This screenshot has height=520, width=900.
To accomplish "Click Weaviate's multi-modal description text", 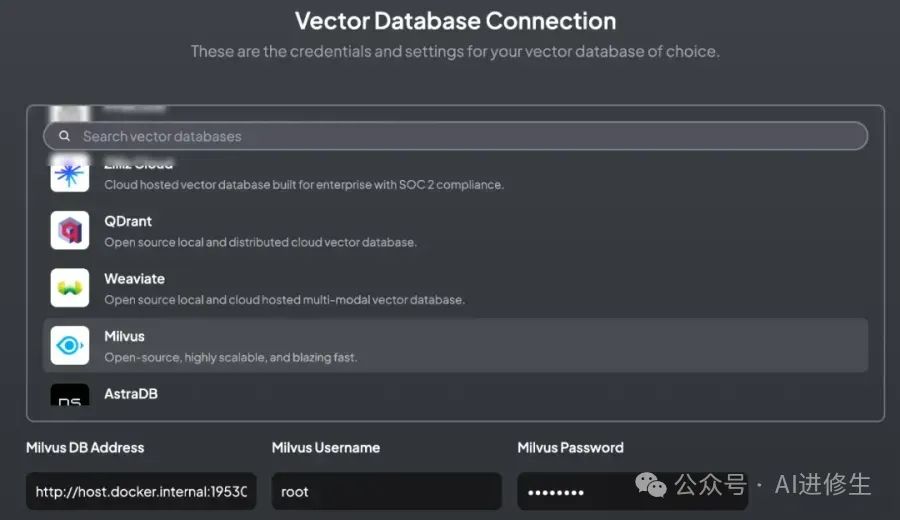I will pos(284,300).
